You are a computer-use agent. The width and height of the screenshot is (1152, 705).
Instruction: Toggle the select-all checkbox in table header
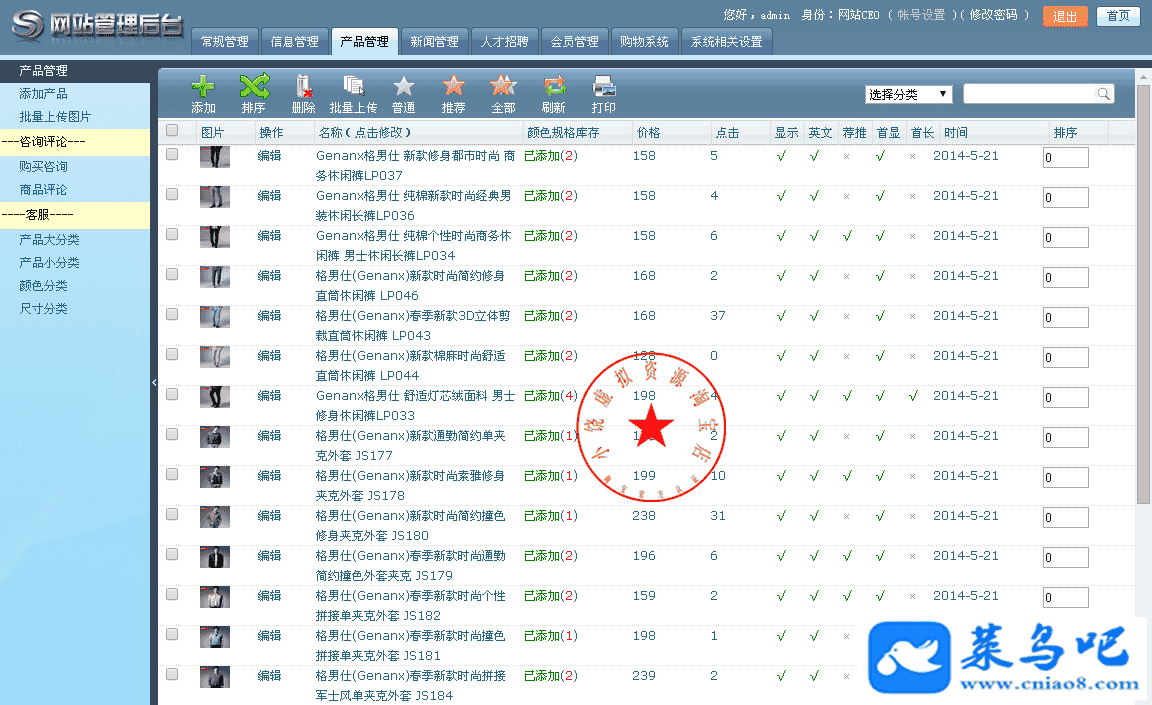click(x=172, y=131)
